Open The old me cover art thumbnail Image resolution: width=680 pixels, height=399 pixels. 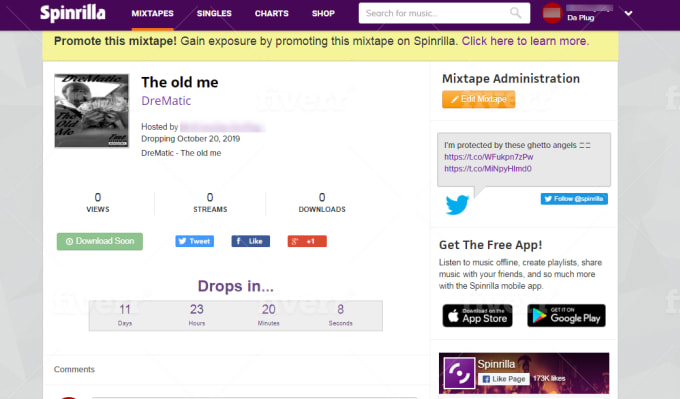pyautogui.click(x=92, y=111)
